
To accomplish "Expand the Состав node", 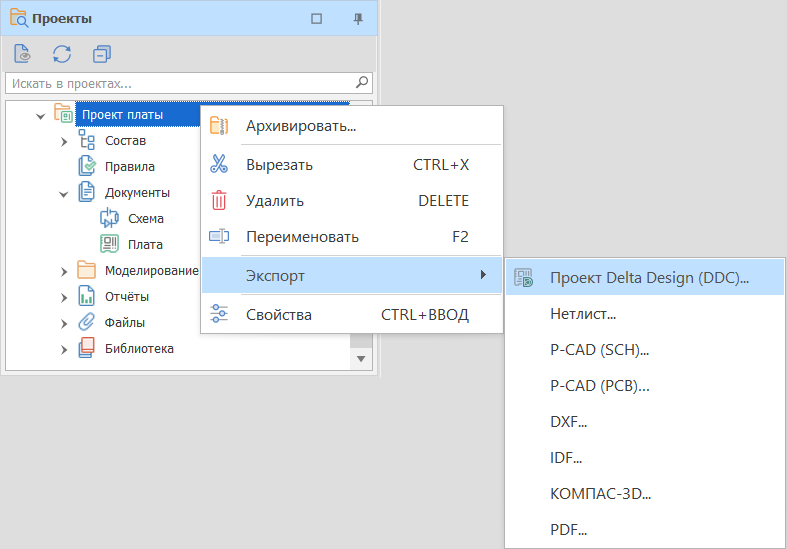I will point(64,142).
